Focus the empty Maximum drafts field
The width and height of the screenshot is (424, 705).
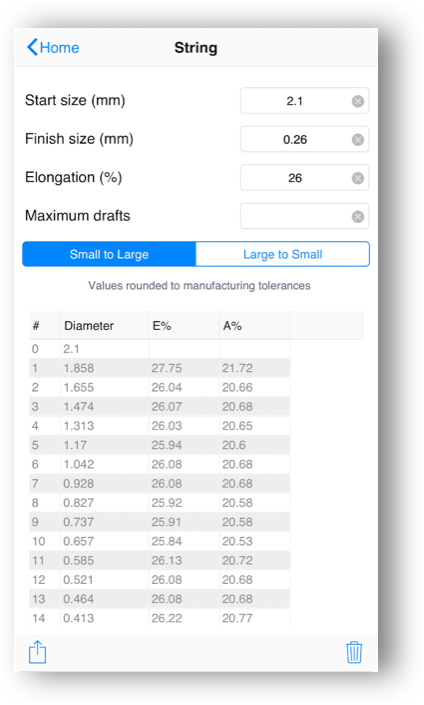click(304, 216)
